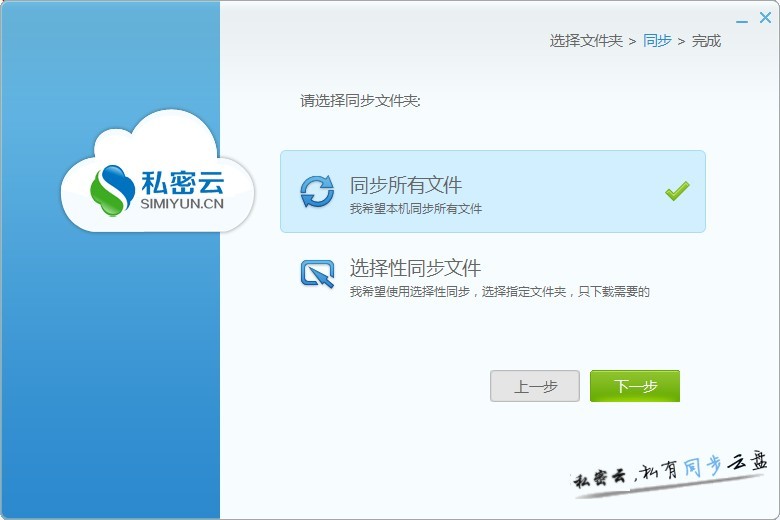Go back with the 上一步 button
The width and height of the screenshot is (780, 520).
click(x=535, y=386)
